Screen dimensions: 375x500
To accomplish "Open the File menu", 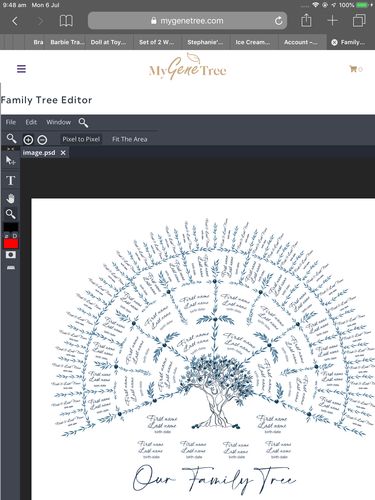I will click(11, 122).
